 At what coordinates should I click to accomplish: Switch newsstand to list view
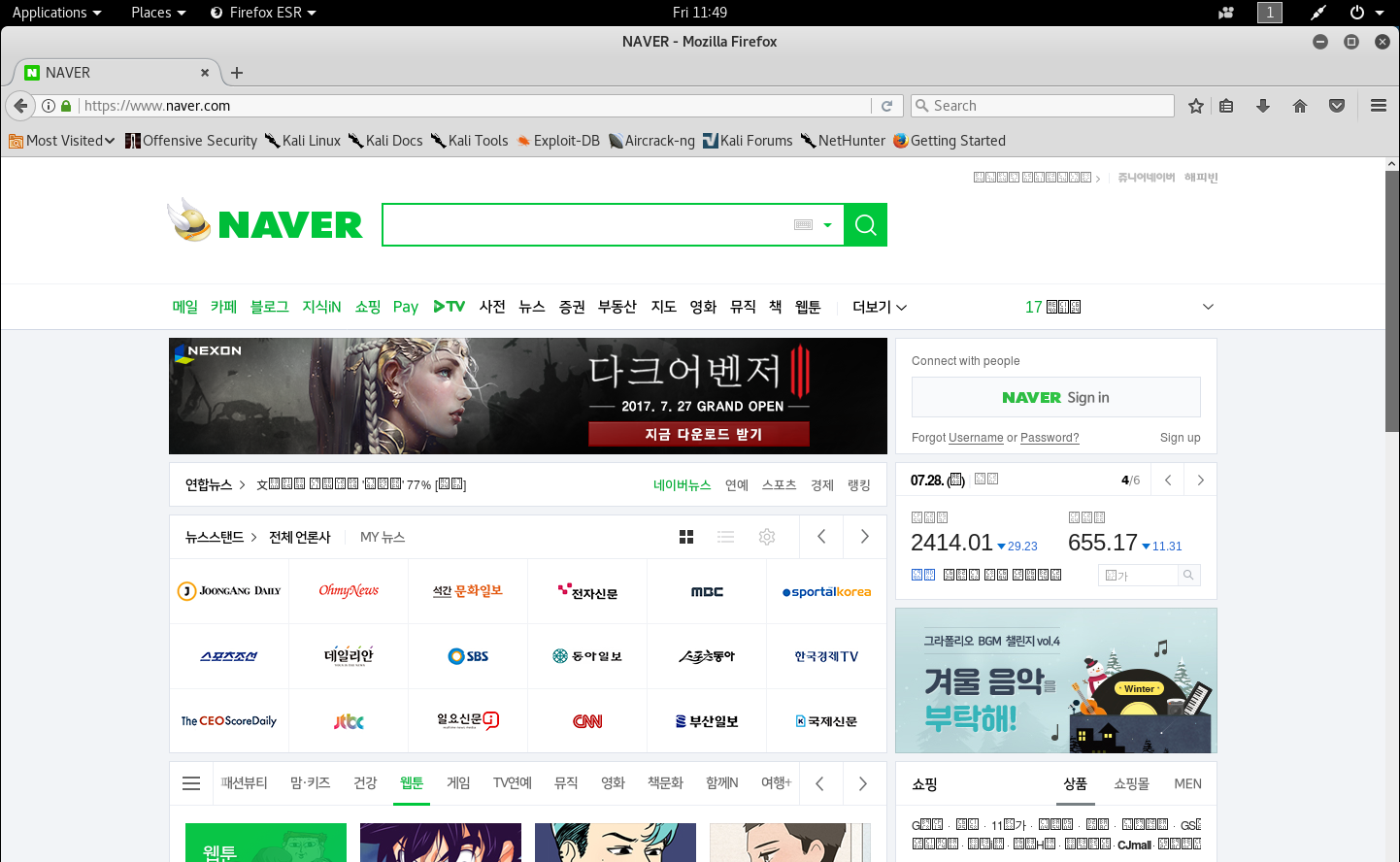click(726, 537)
